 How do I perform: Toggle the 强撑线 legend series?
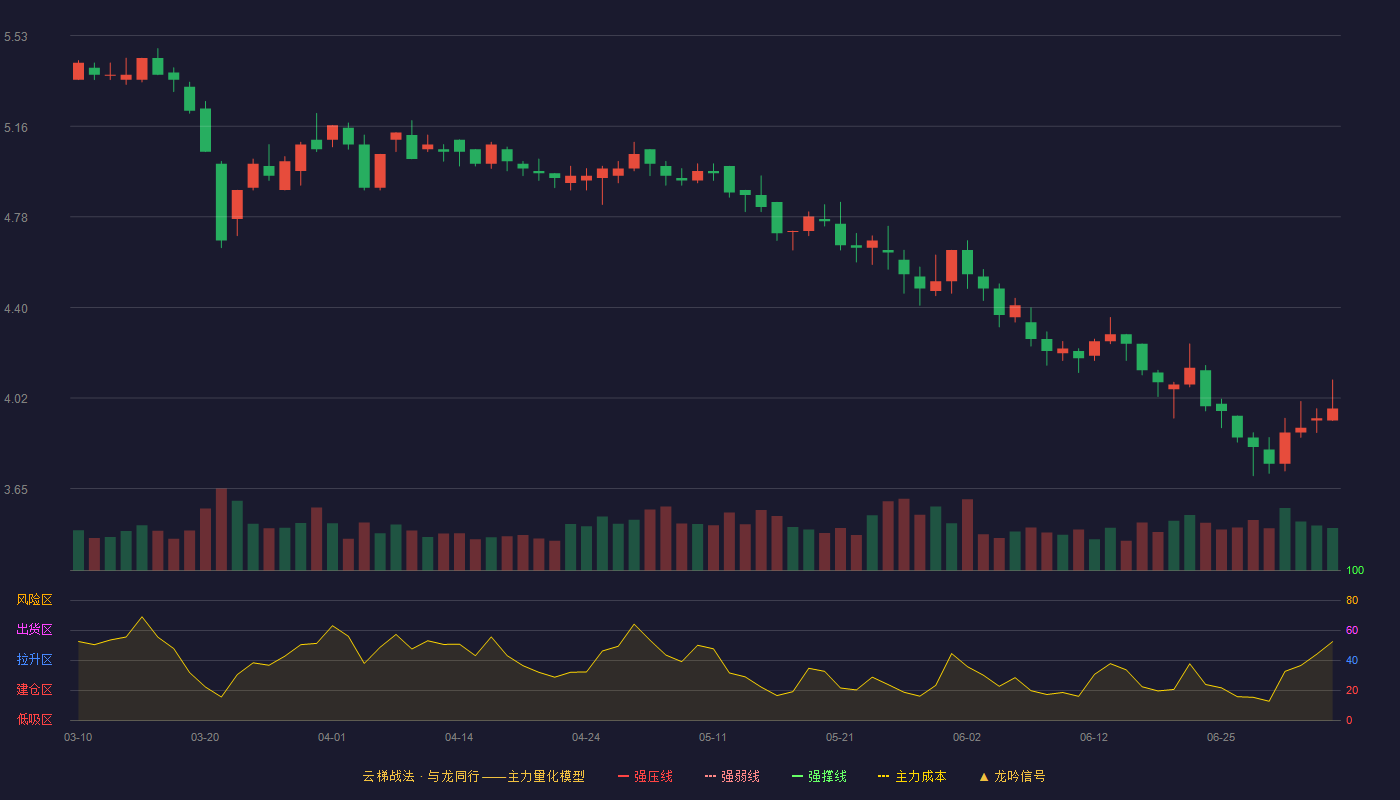click(x=819, y=776)
